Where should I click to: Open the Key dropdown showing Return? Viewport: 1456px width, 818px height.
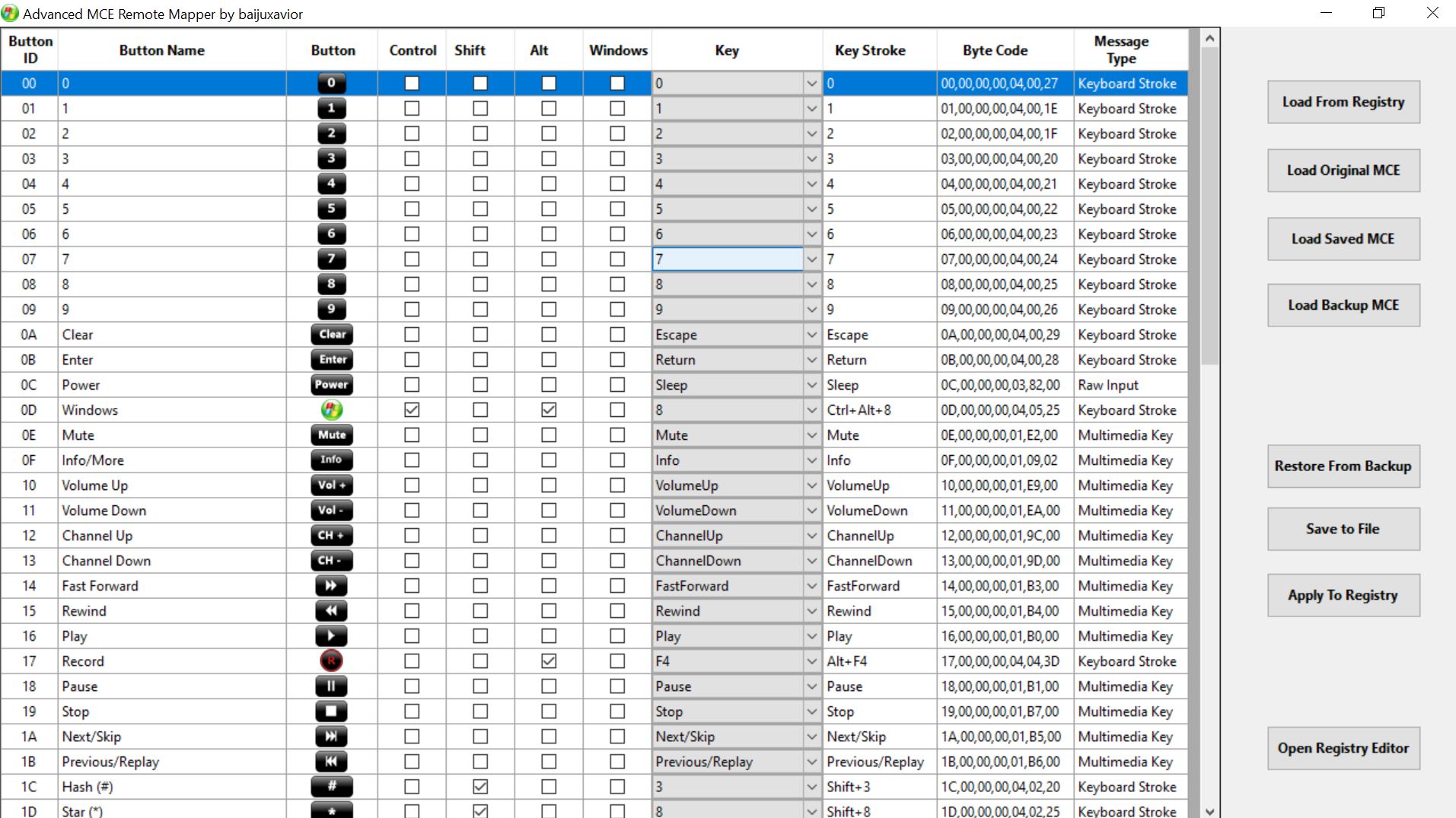pos(811,360)
